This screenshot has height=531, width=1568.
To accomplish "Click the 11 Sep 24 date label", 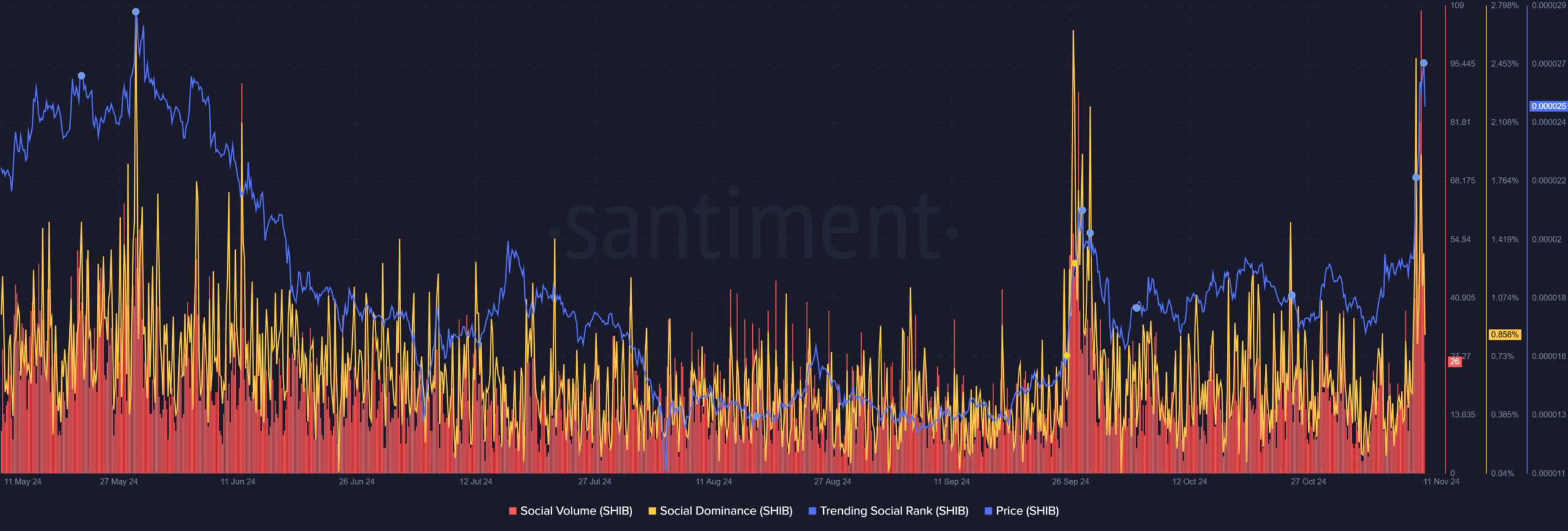I will pos(952,481).
